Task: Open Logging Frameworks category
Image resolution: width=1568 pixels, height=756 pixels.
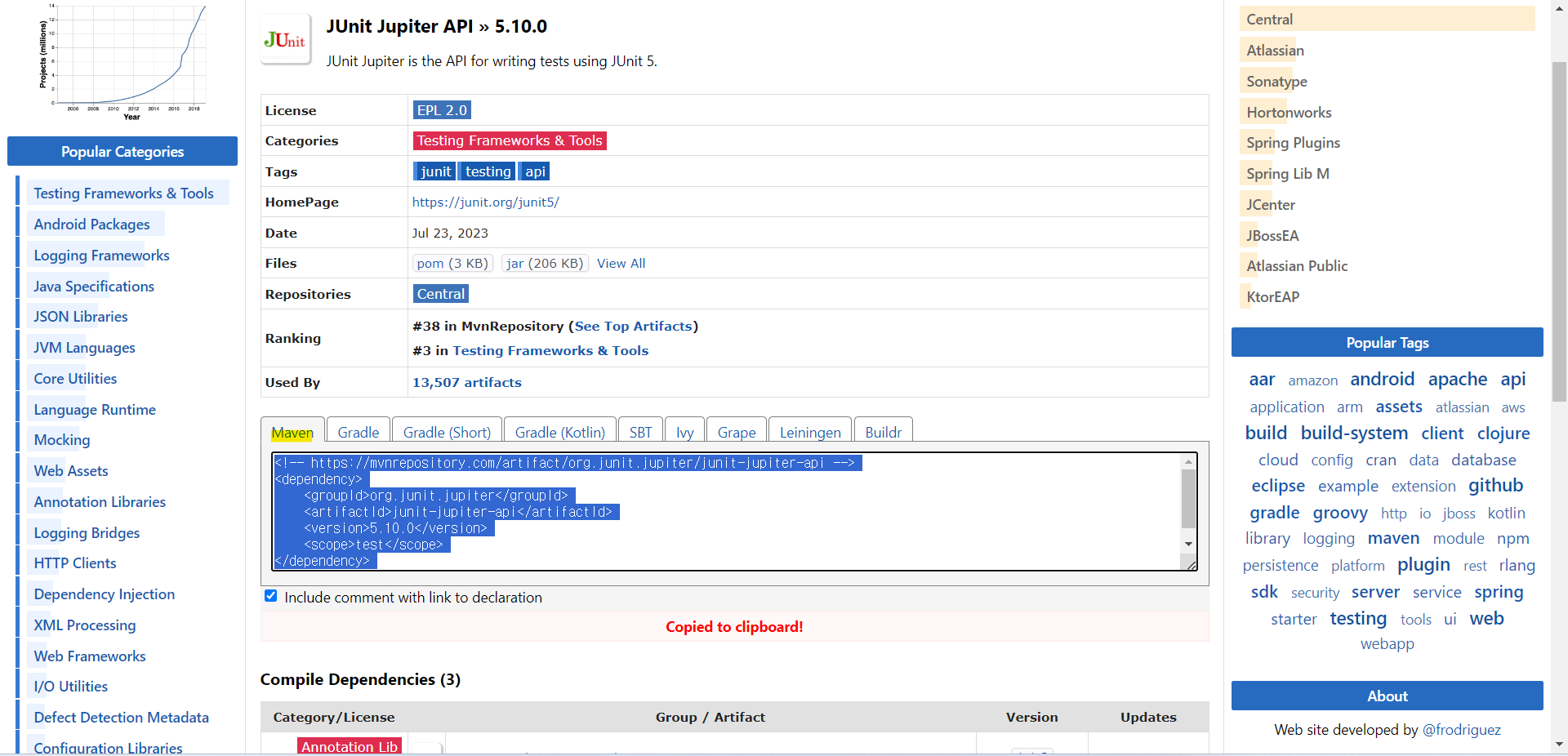Action: coord(102,255)
